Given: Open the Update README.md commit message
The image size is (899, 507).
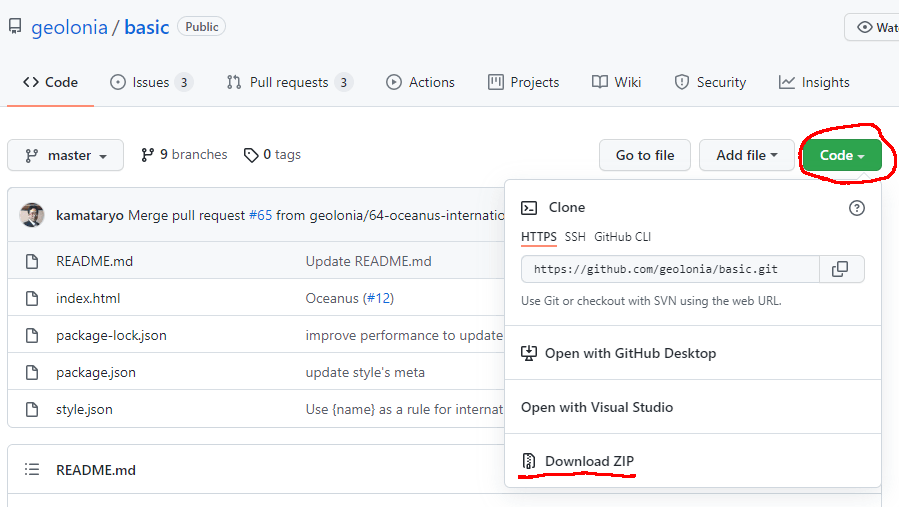Looking at the screenshot, I should [x=369, y=261].
